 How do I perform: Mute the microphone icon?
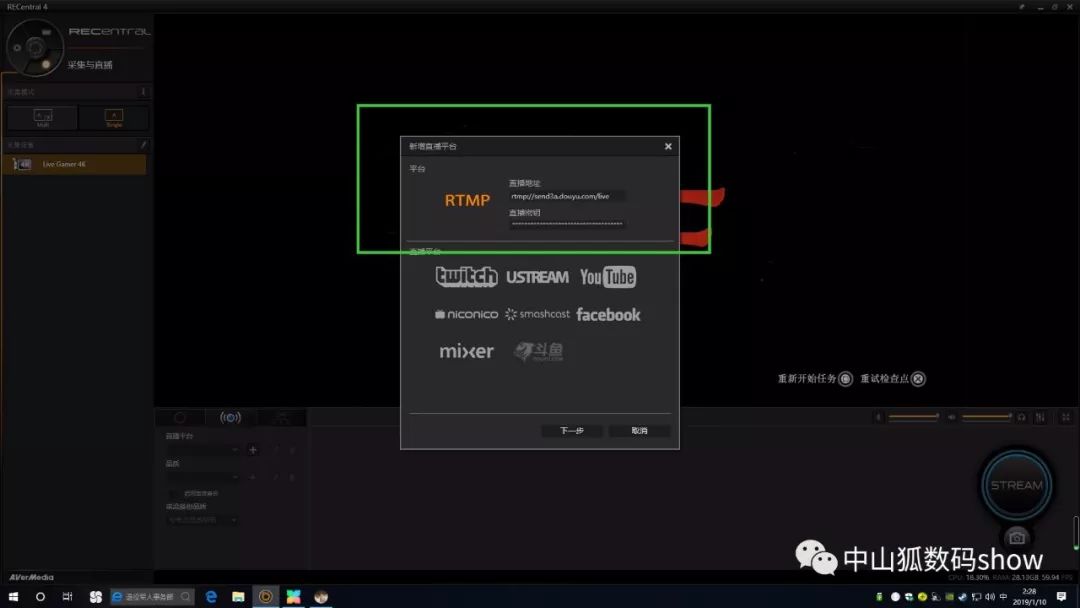point(878,417)
